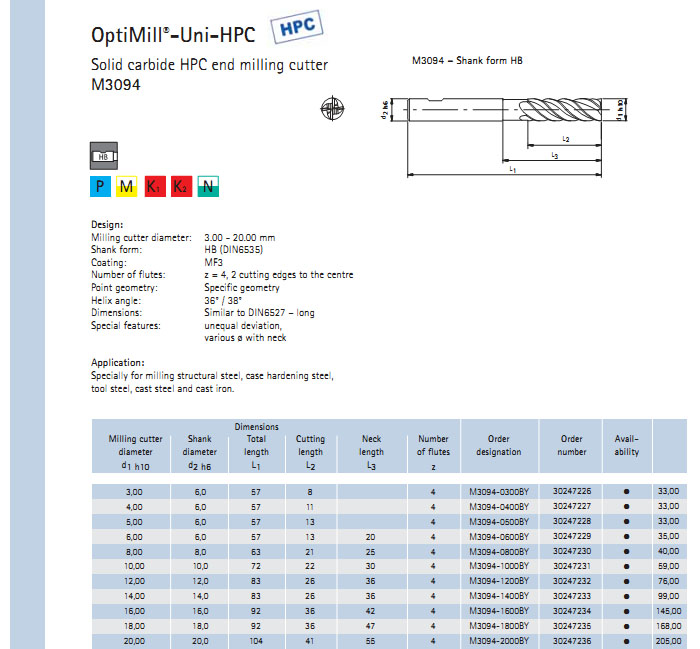
Task: Click the M3094 – Shank form HB caption
Action: pyautogui.click(x=467, y=61)
